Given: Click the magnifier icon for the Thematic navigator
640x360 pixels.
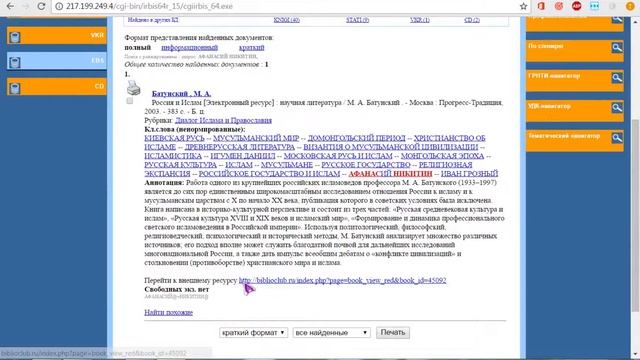Looking at the screenshot, I should (617, 138).
